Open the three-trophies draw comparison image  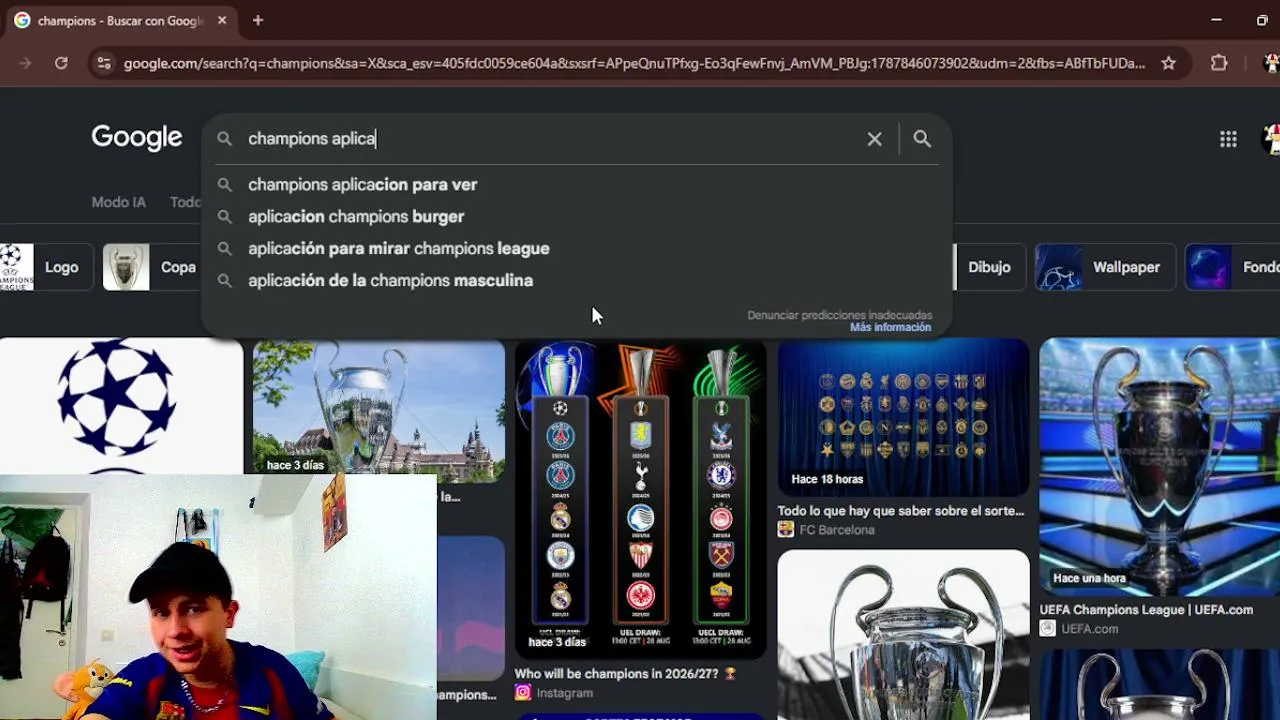click(640, 498)
